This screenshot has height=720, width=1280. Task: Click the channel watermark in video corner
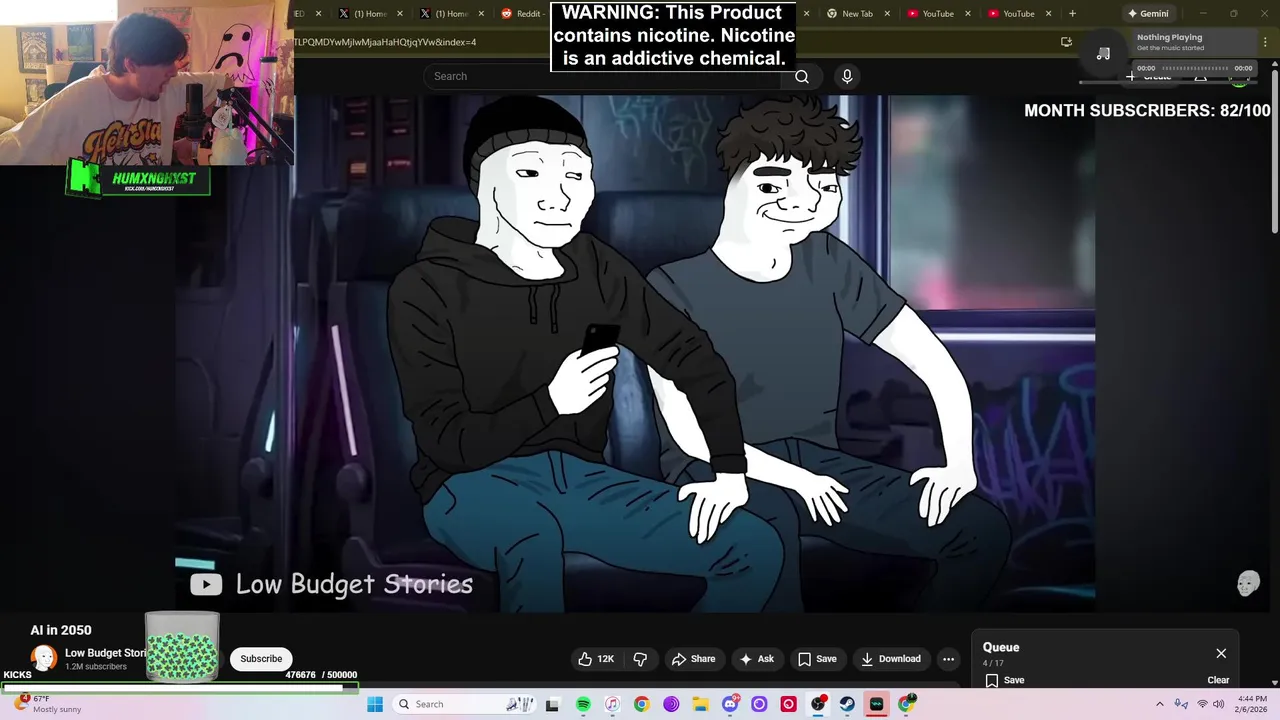click(1248, 584)
